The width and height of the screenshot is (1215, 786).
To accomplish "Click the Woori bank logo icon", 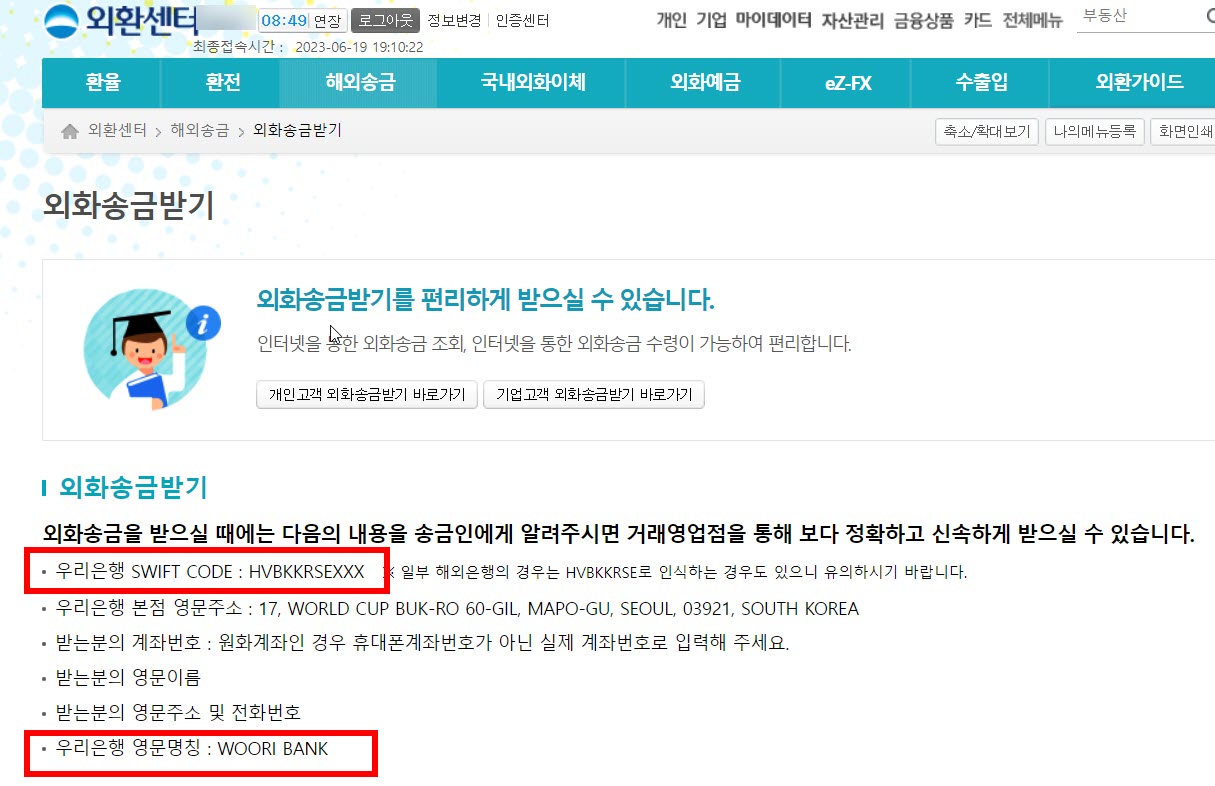I will pyautogui.click(x=60, y=21).
